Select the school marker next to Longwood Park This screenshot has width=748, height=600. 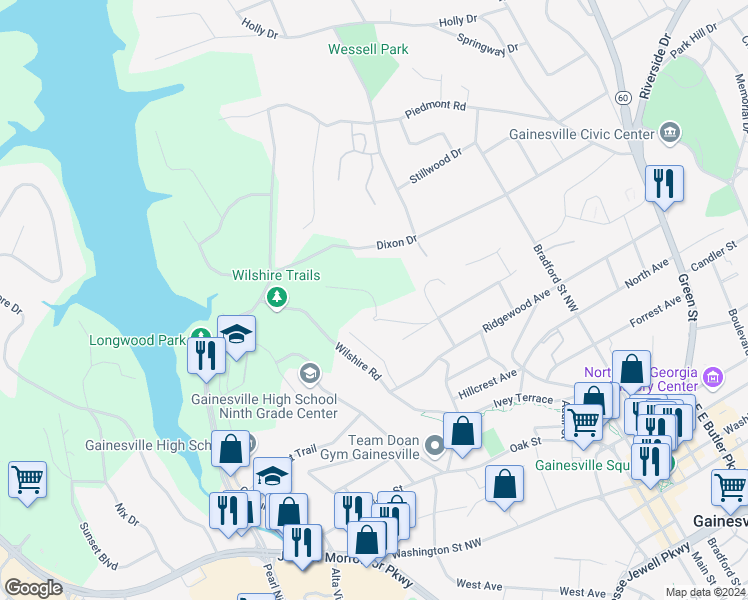(x=236, y=334)
